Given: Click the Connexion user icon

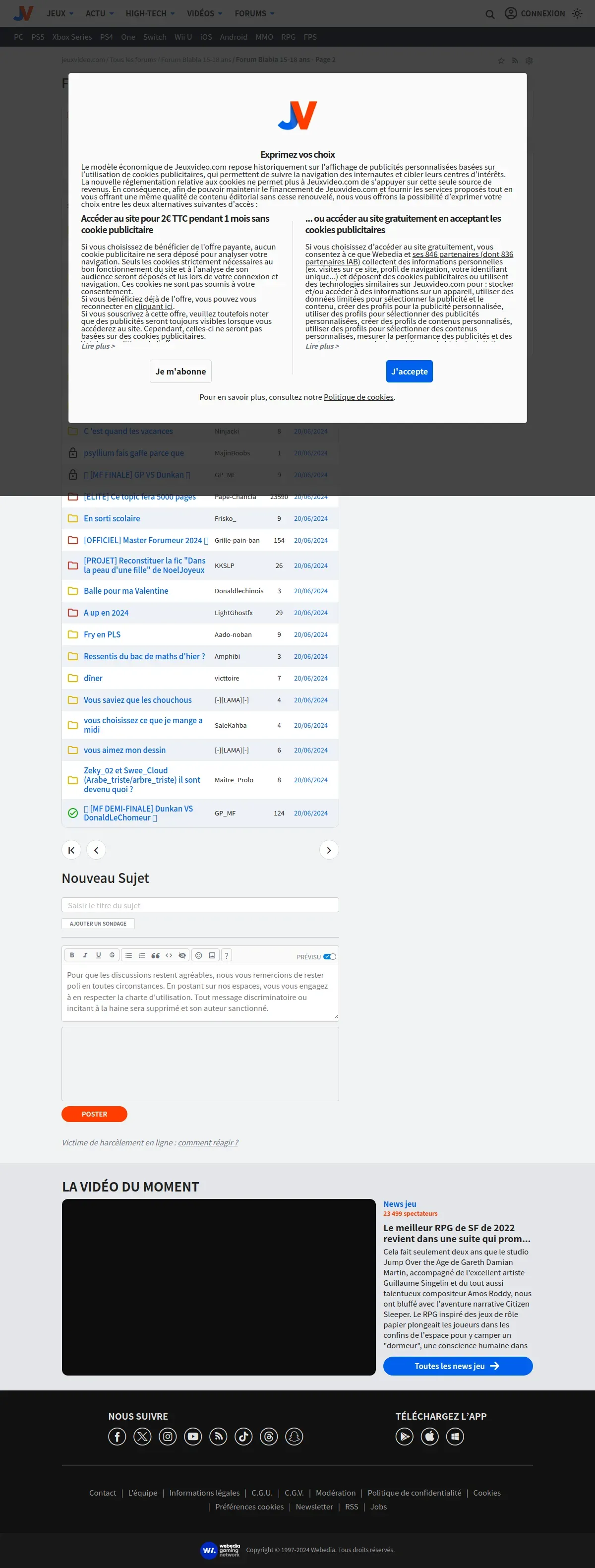Looking at the screenshot, I should pos(510,13).
